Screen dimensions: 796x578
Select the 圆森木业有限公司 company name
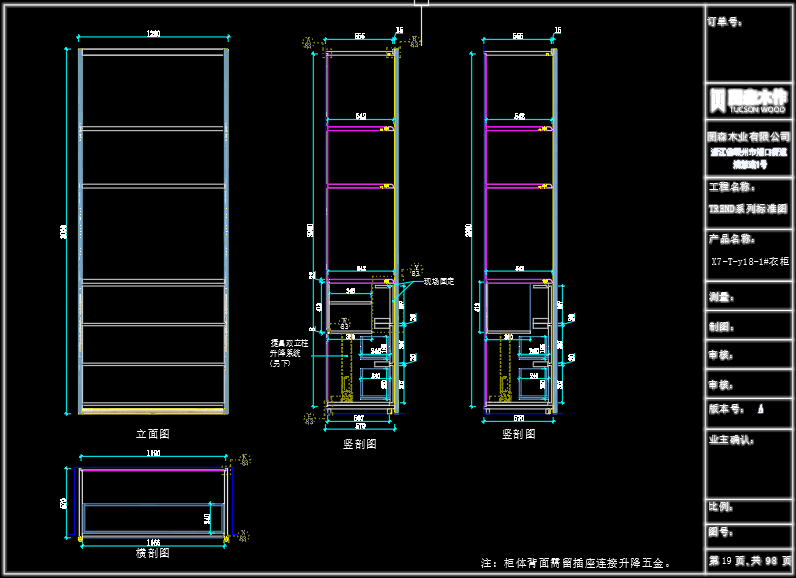click(x=748, y=135)
